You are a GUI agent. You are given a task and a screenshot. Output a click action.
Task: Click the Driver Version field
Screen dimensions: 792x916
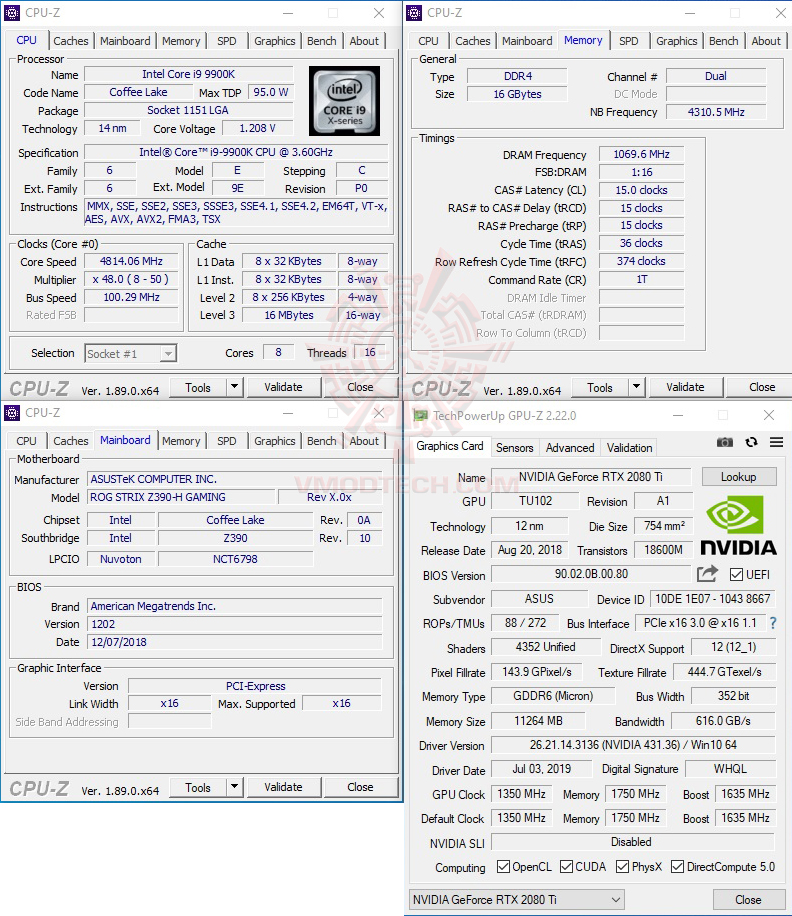[633, 745]
